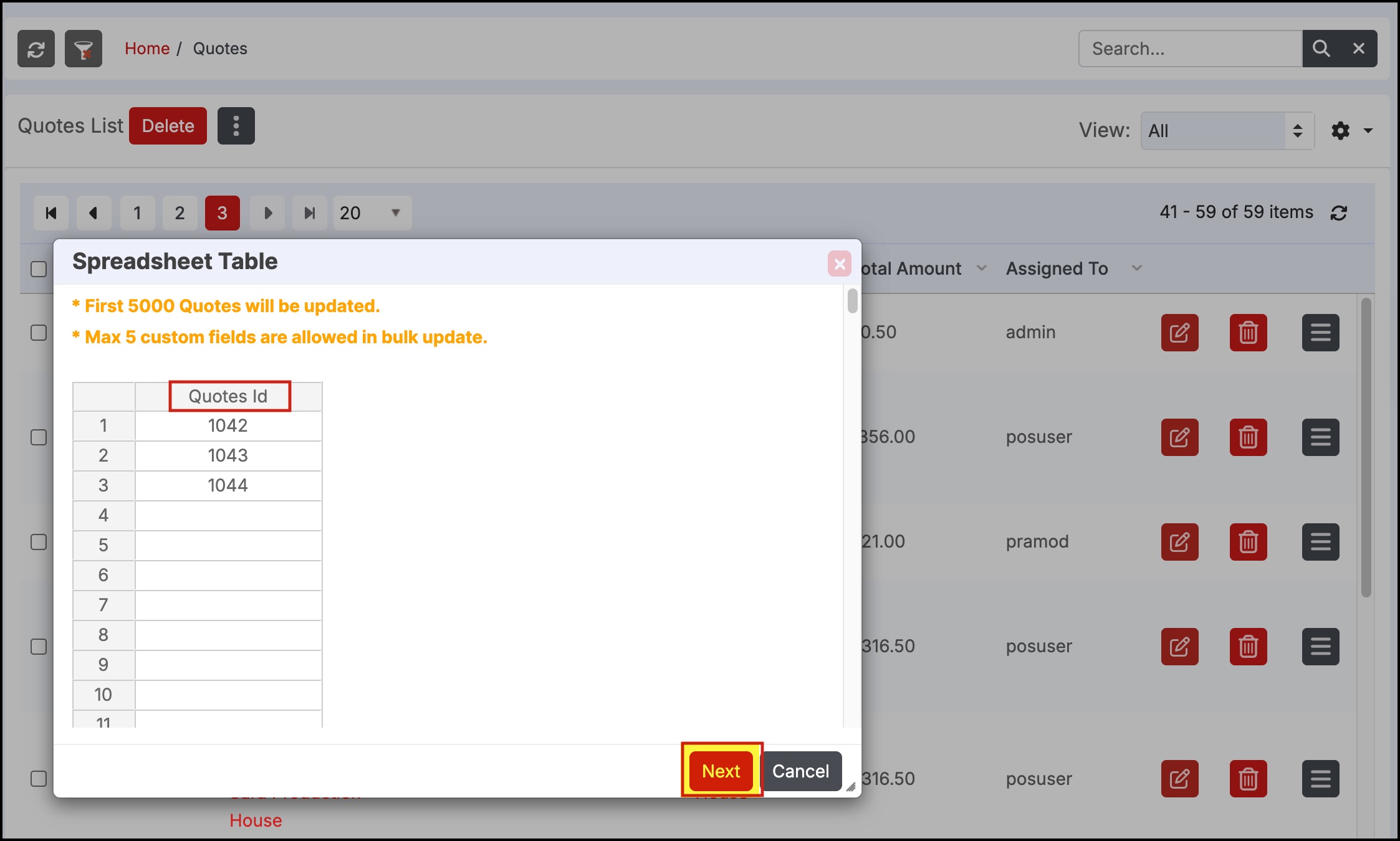Screen dimensions: 1400x841
Task: Open the hamburger menu in the admin row
Action: coord(1320,333)
